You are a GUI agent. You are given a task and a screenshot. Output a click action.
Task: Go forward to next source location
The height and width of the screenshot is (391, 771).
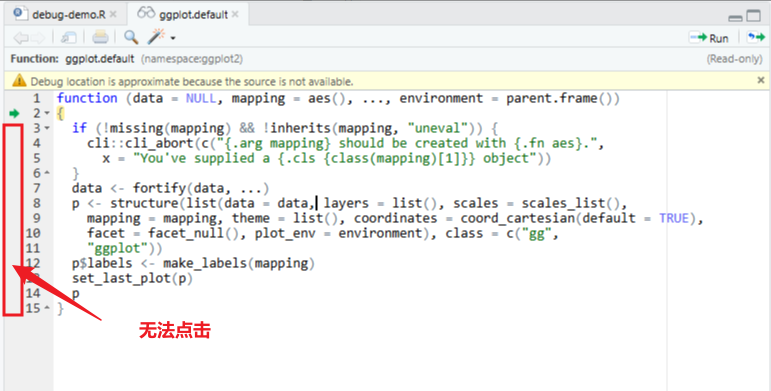[38, 37]
